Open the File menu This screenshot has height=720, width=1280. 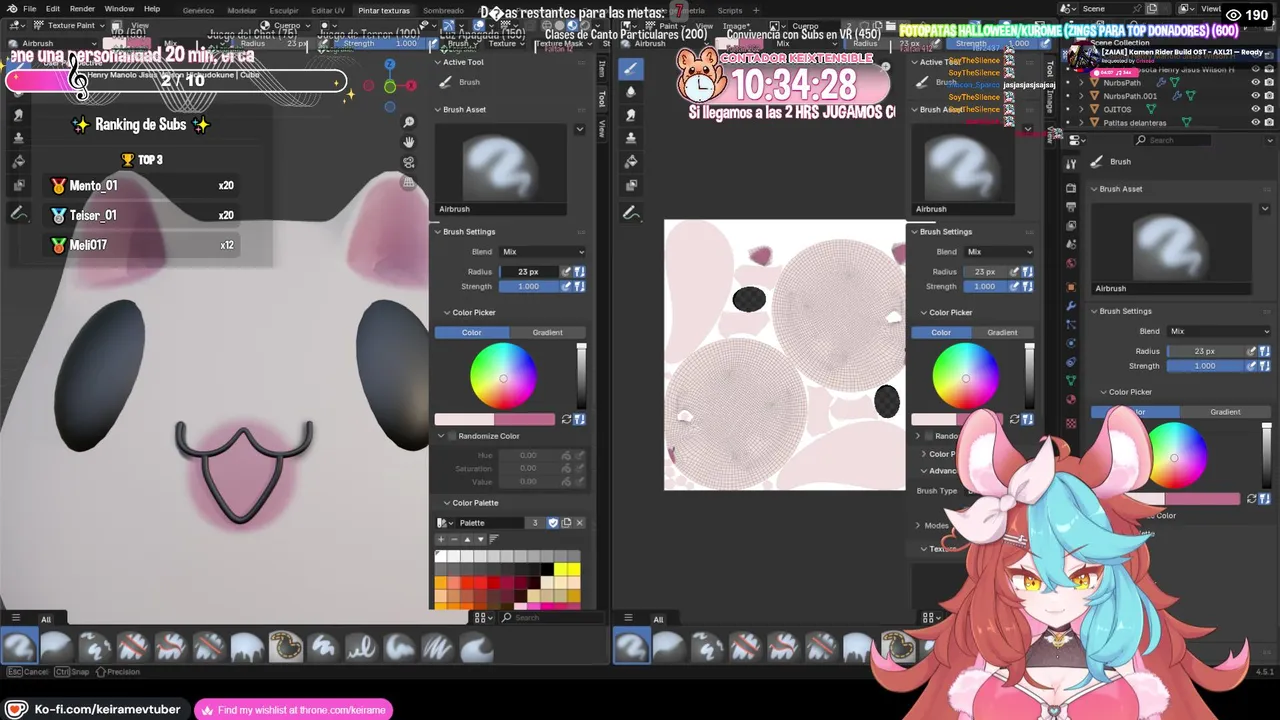click(x=30, y=9)
